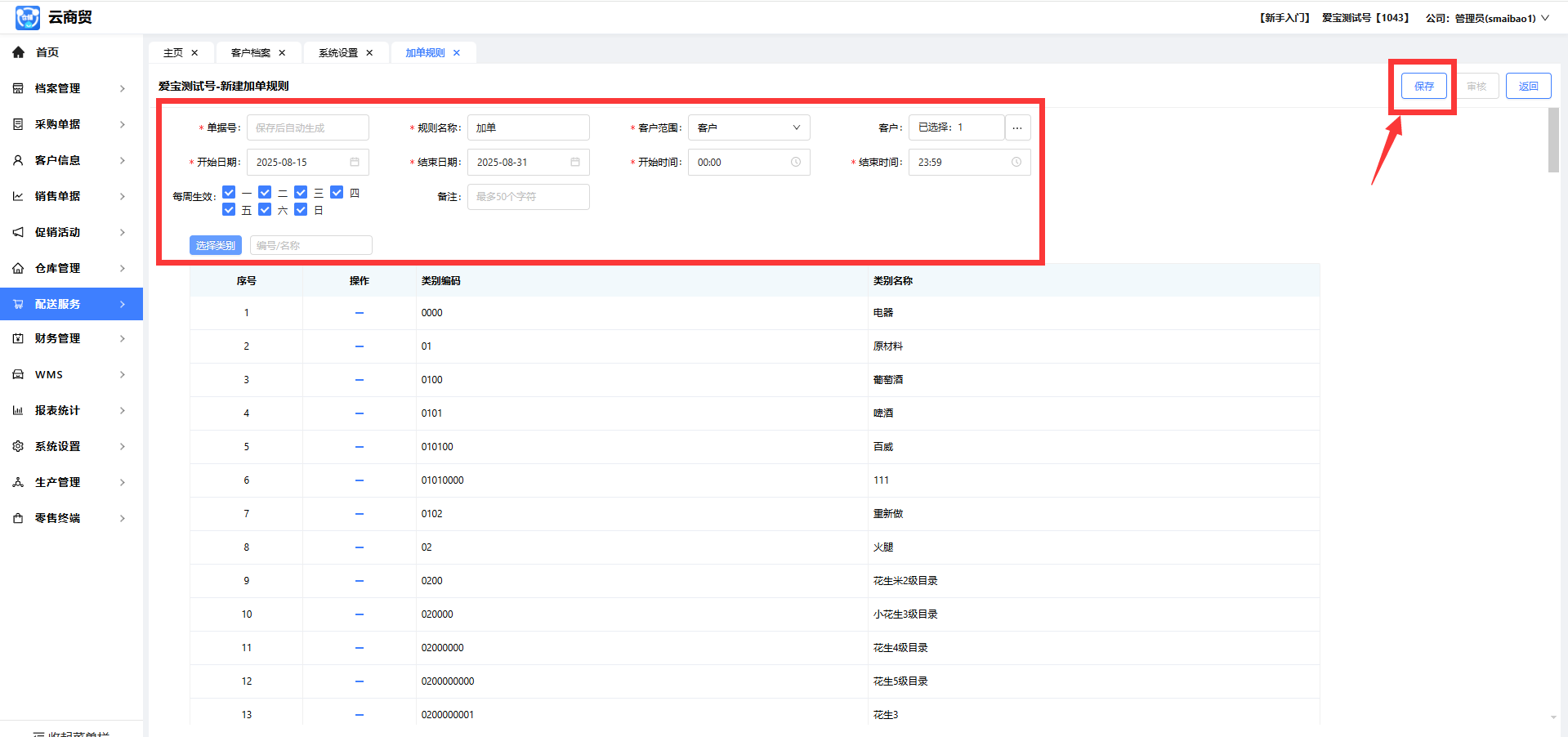Uncheck the 日 (Sunday) checkbox
Screen dimensions: 1568x737
pyautogui.click(x=301, y=210)
